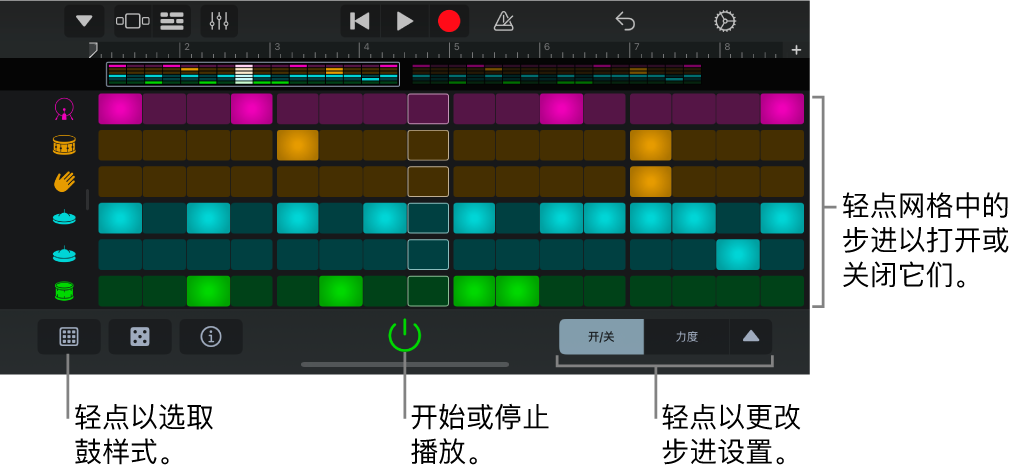
Task: Select the green tom drum row icon
Action: coord(64,291)
